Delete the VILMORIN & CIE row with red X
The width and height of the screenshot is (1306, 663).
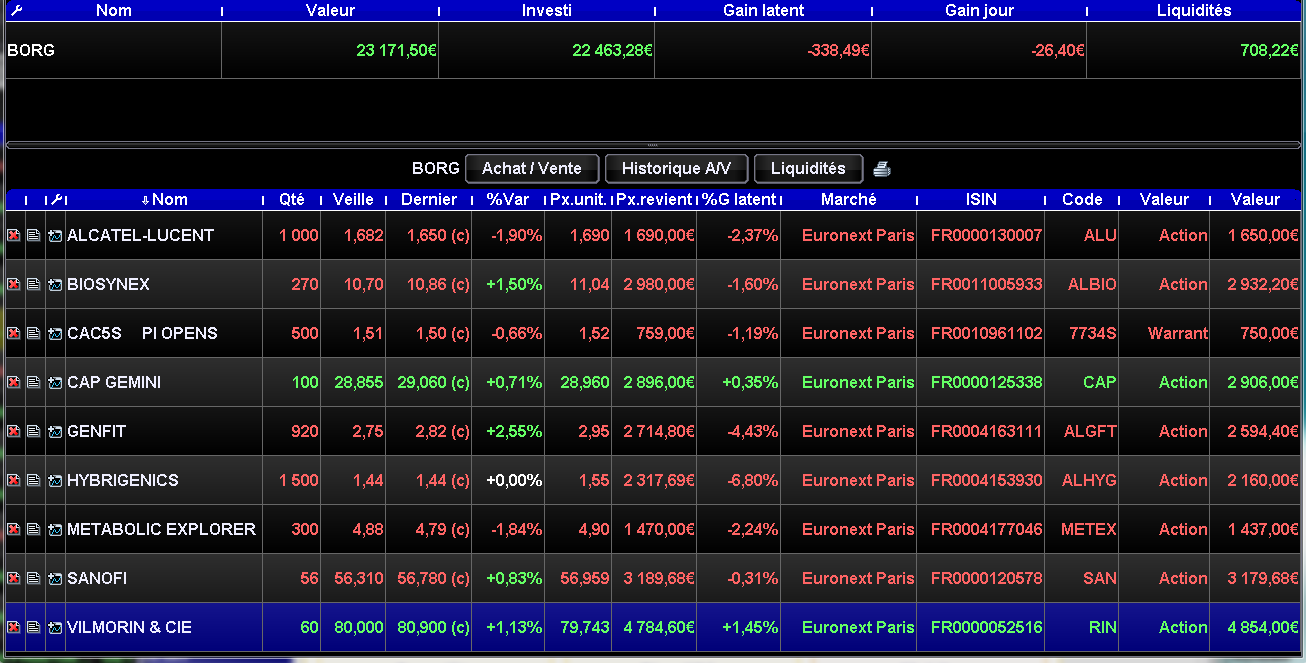(x=14, y=627)
